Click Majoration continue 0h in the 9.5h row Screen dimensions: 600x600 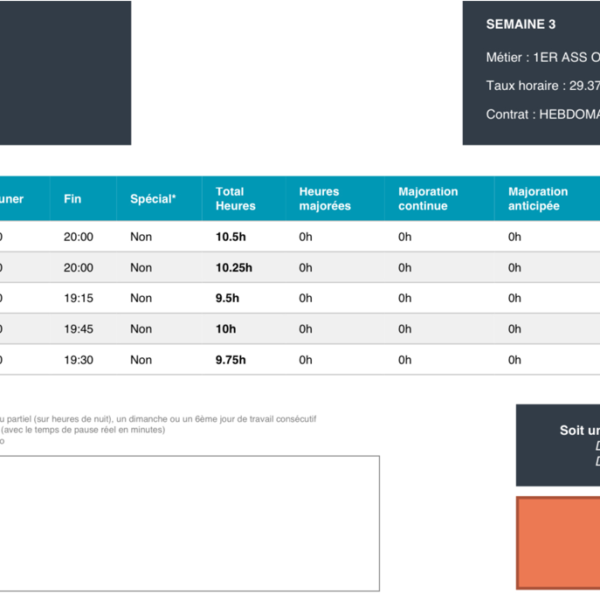coord(405,298)
